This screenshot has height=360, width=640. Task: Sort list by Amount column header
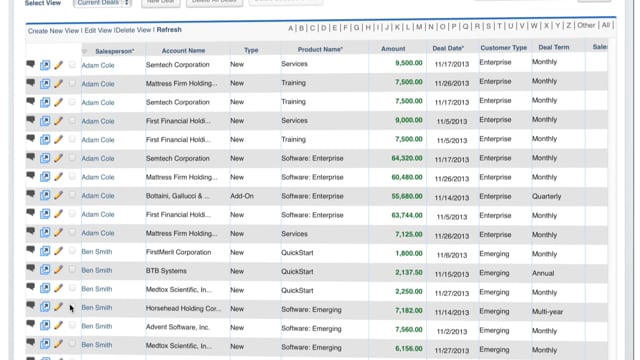point(393,49)
